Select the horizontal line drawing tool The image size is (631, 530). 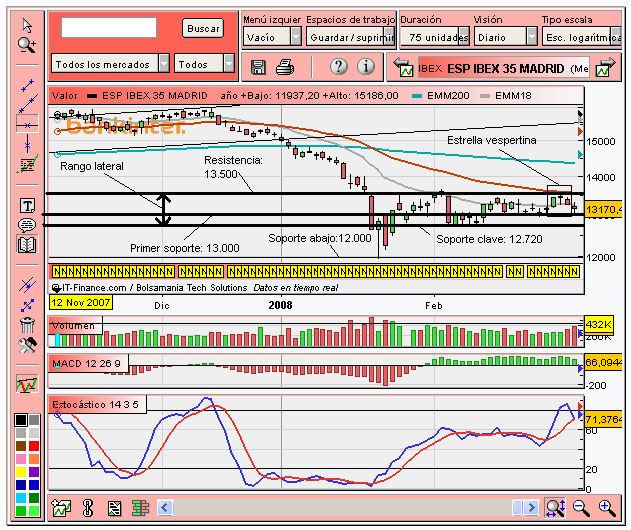coord(27,125)
